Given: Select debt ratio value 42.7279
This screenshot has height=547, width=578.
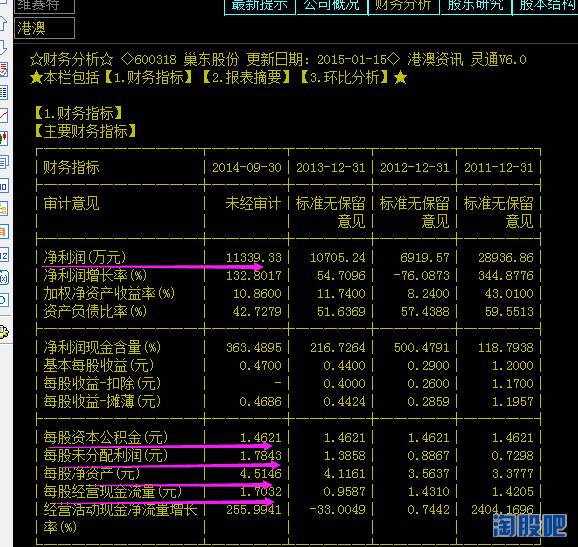Looking at the screenshot, I should point(257,312).
